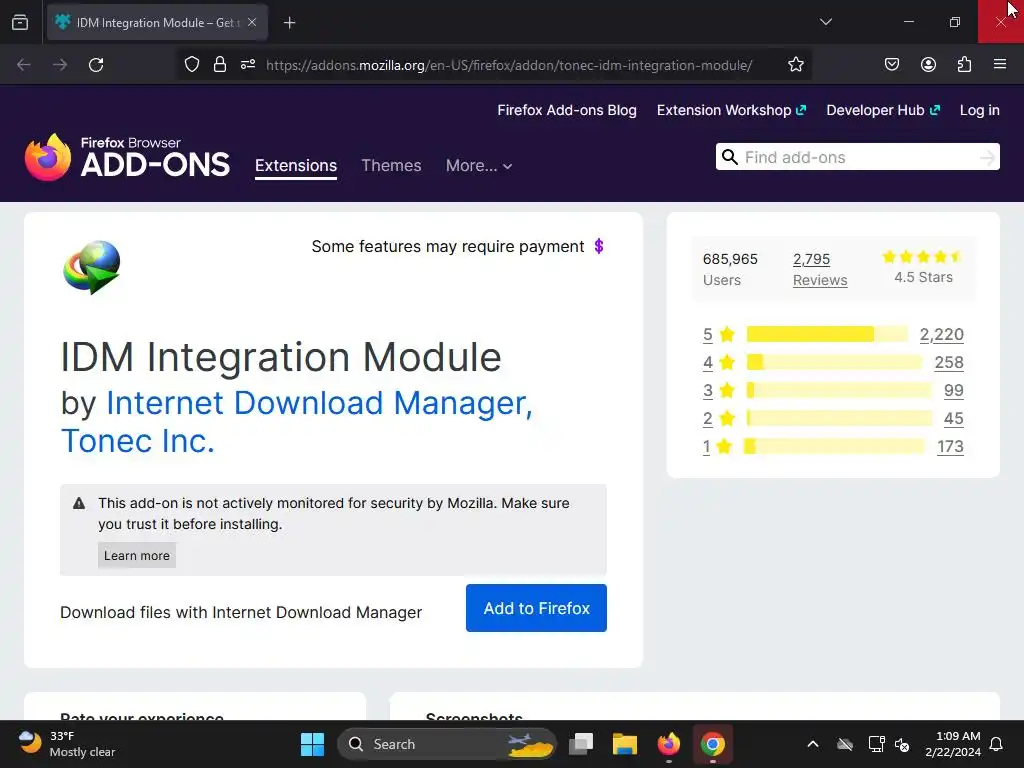The height and width of the screenshot is (768, 1024).
Task: Visit the Firefox Add-ons Blog link
Action: (x=567, y=110)
